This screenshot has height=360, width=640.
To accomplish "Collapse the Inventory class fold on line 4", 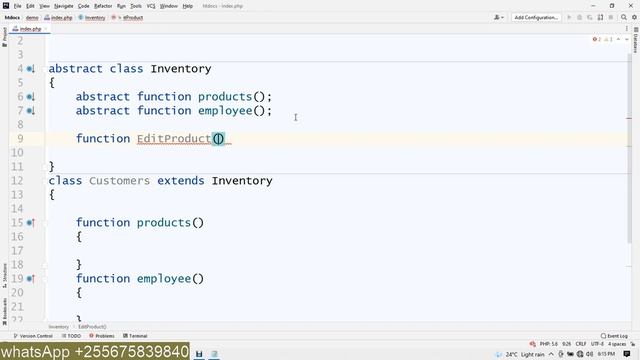I will point(44,69).
